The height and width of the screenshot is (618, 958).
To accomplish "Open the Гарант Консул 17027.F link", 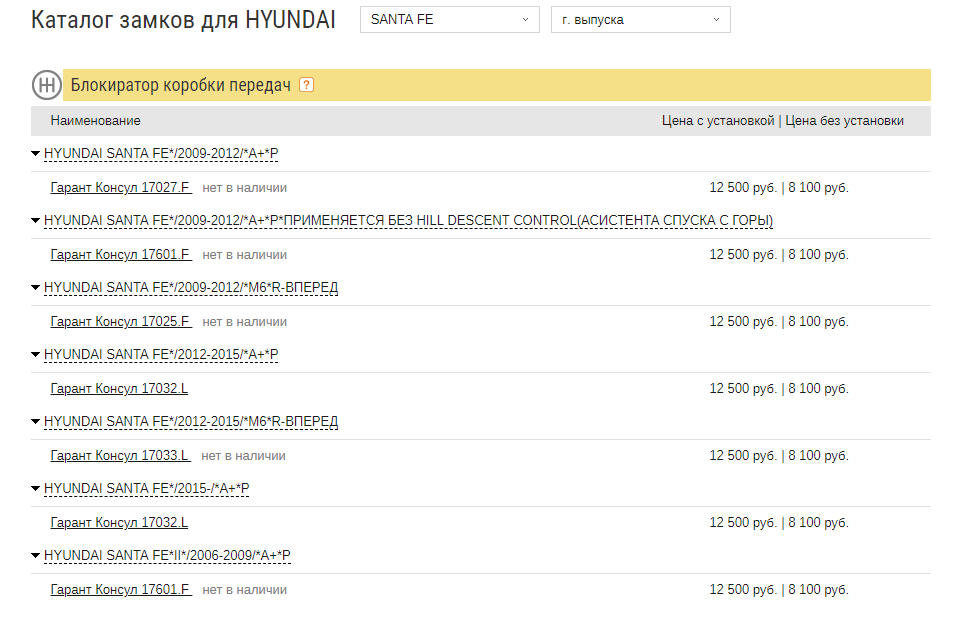I will click(x=121, y=187).
